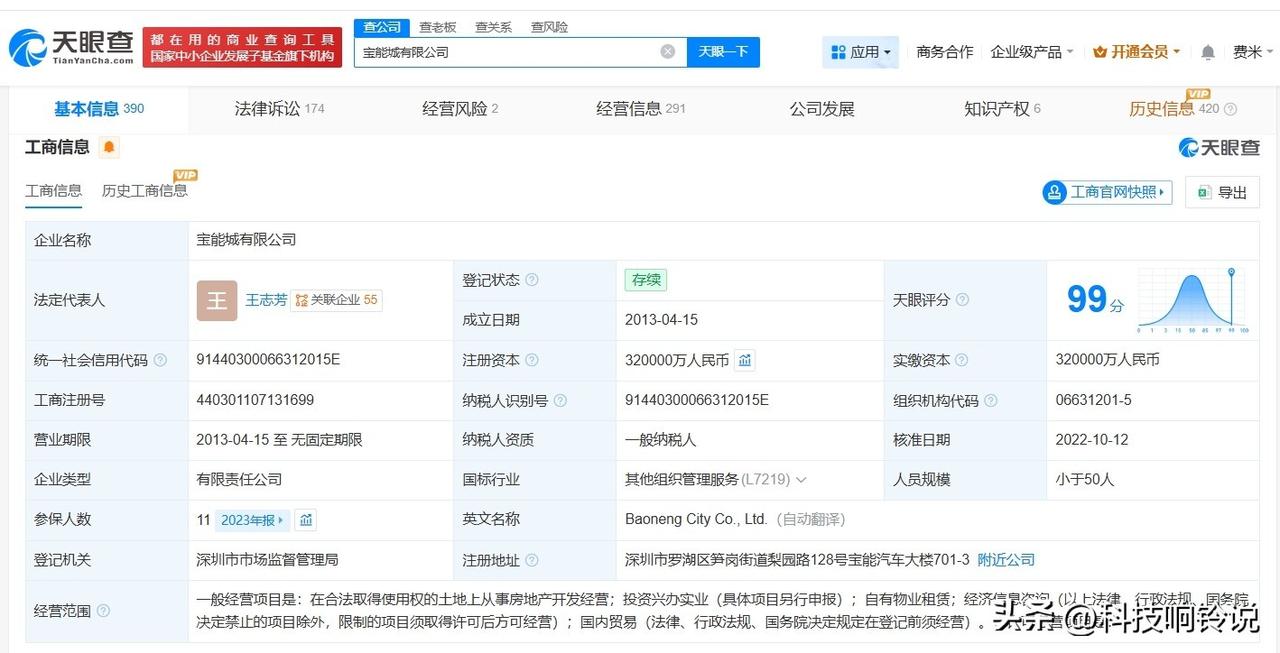Open the 费米 user account dropdown
Image resolution: width=1280 pixels, height=653 pixels.
coord(1252,52)
